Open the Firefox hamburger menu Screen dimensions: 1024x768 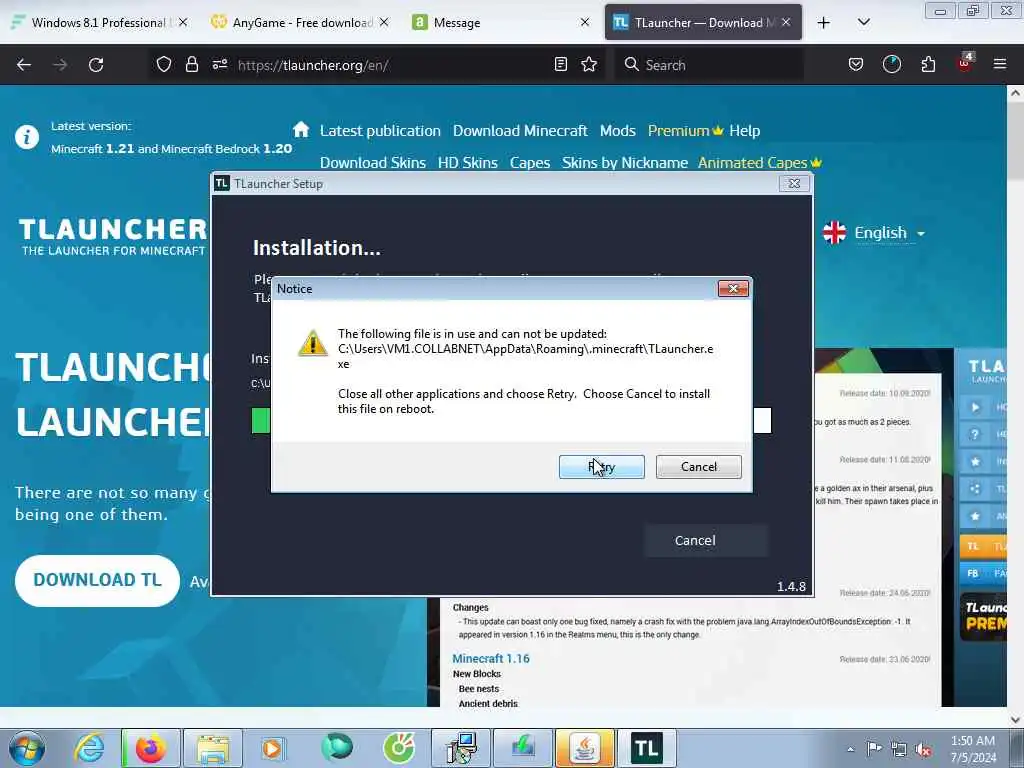coord(1000,65)
